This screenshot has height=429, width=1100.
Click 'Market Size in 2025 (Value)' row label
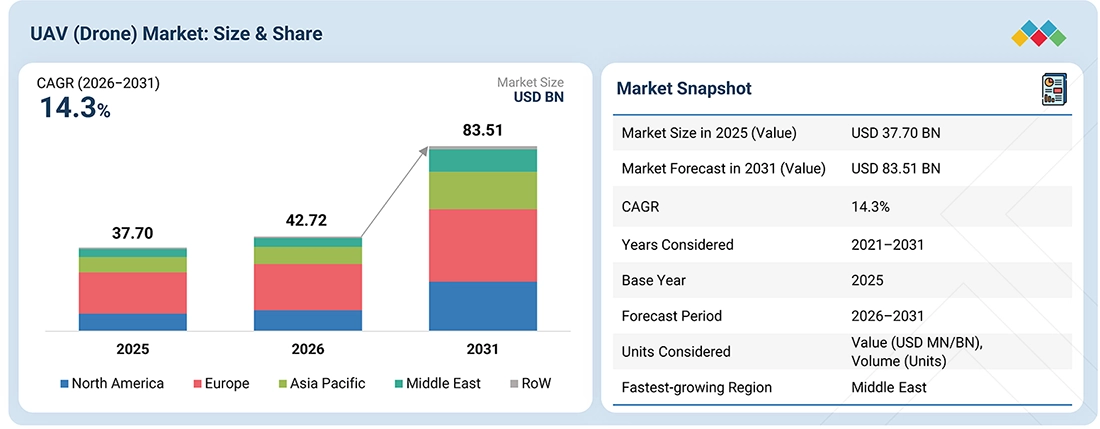709,133
